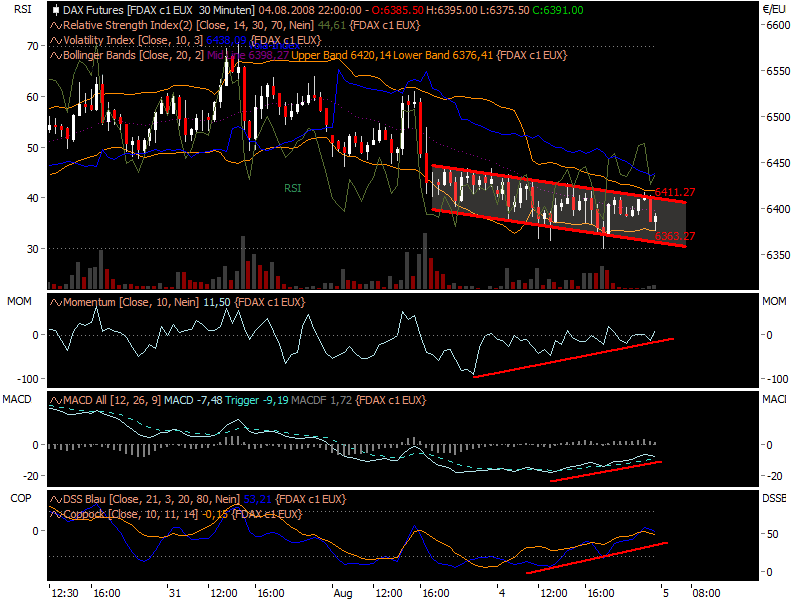
Task: Click the 6350 price axis label
Action: [778, 255]
